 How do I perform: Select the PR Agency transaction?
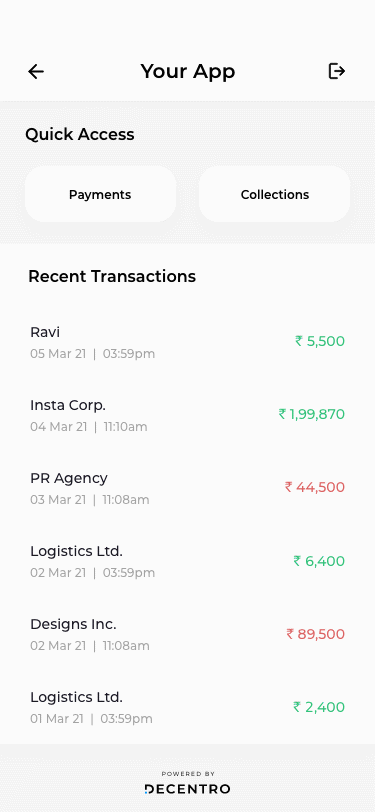(188, 488)
